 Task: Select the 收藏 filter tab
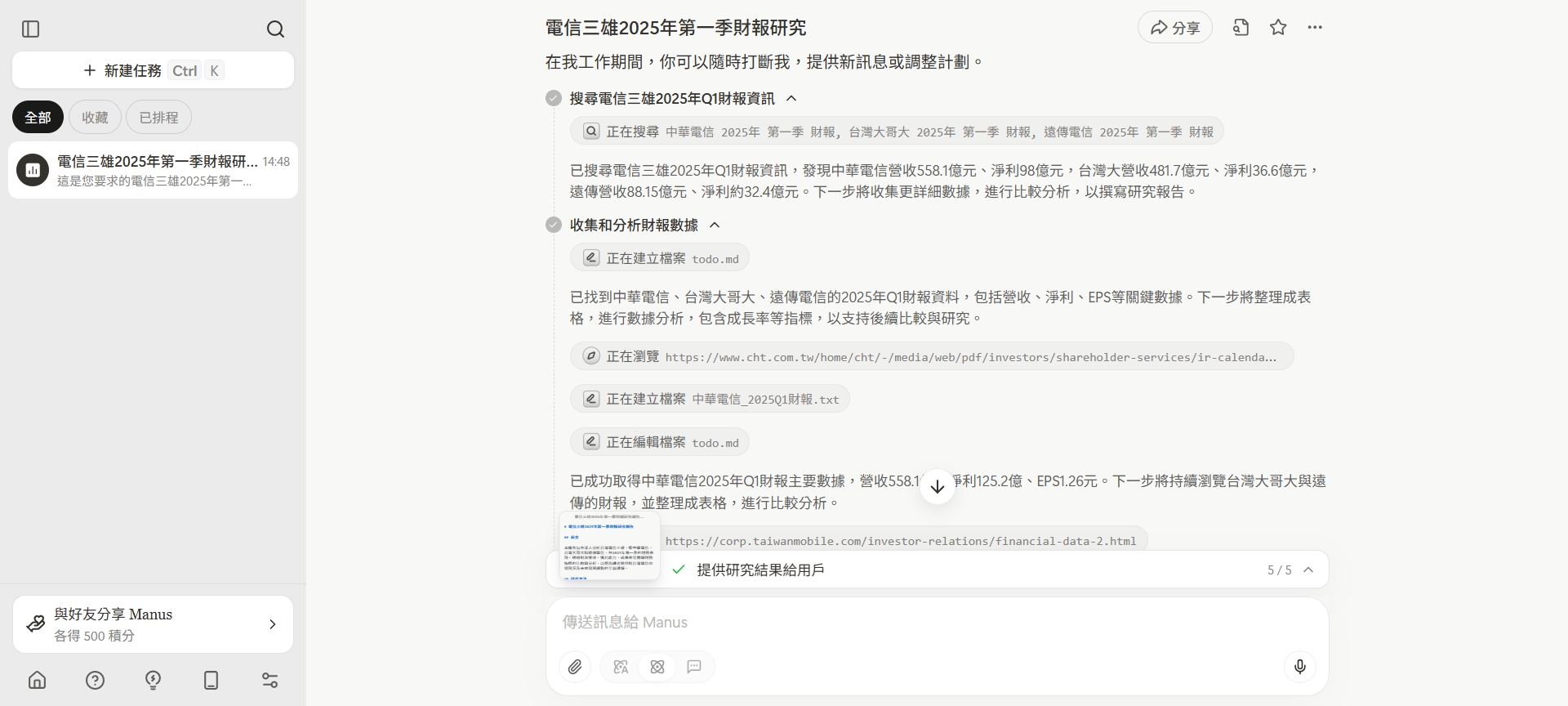tap(95, 118)
